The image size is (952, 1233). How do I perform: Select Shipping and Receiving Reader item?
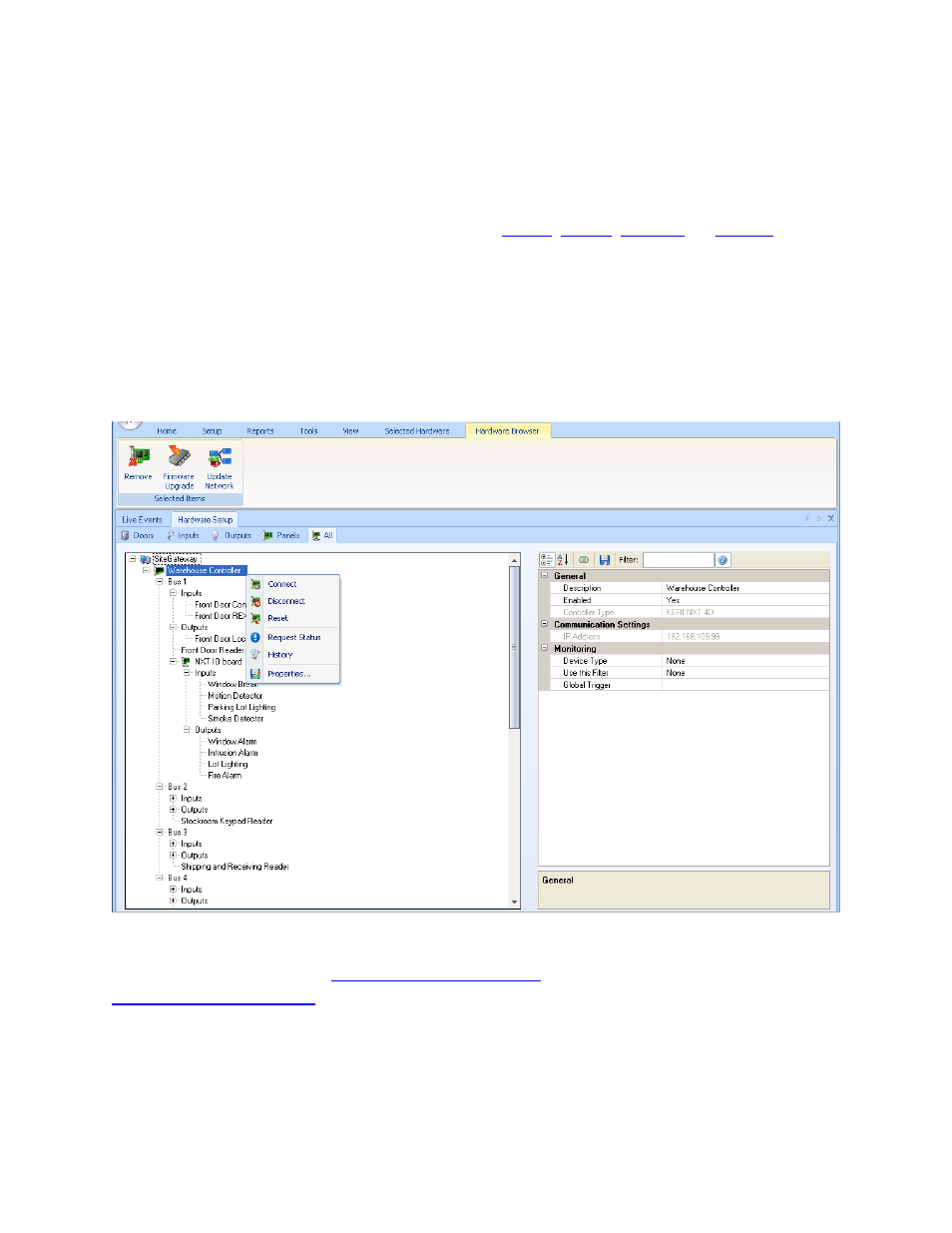pos(235,867)
